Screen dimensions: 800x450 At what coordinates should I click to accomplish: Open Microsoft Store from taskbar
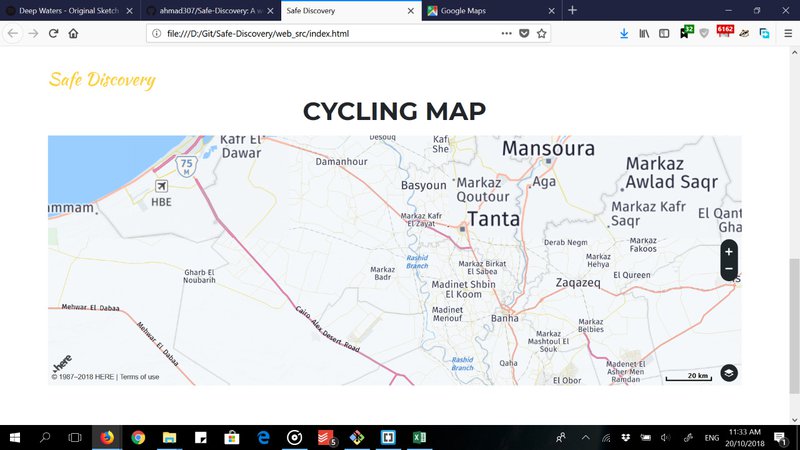click(232, 437)
